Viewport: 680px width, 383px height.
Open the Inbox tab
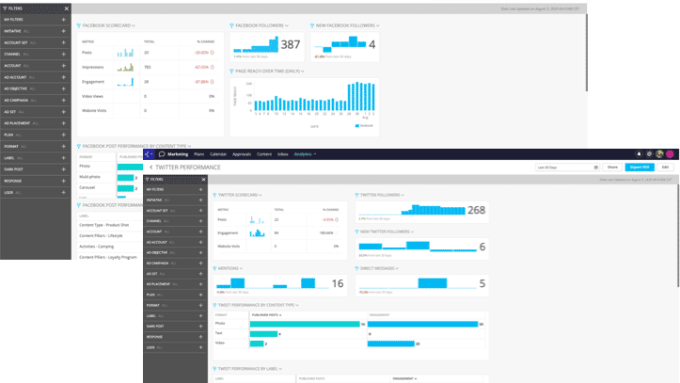pos(283,154)
